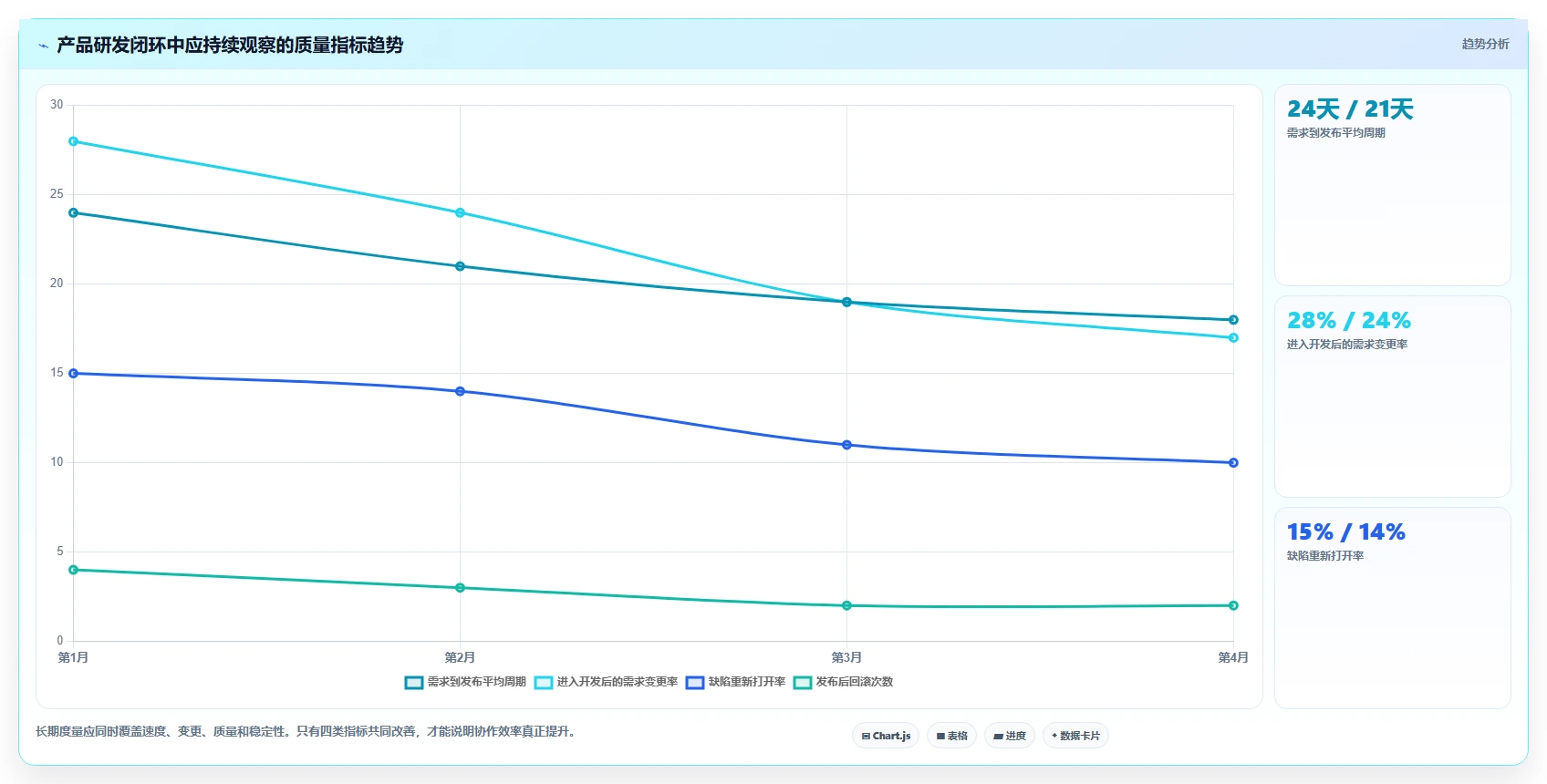1547x784 pixels.
Task: Click the 第2月 point on the blue 缺陷重新打开率 line
Action: (x=460, y=391)
